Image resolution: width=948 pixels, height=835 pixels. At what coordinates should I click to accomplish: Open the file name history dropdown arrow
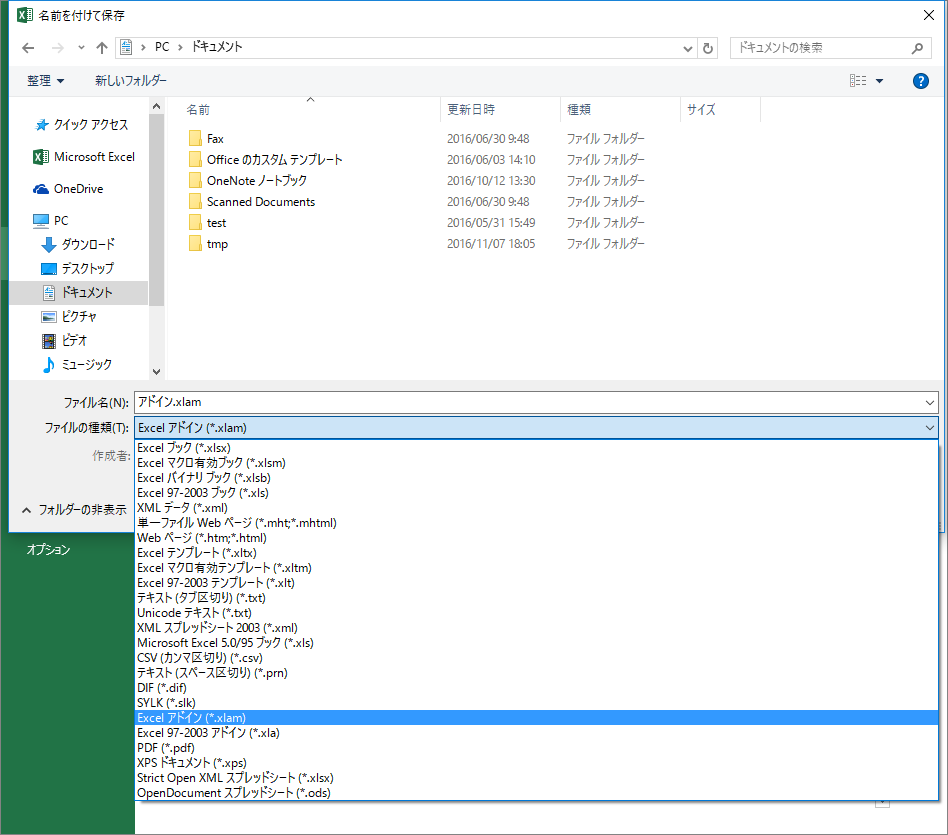click(x=929, y=403)
